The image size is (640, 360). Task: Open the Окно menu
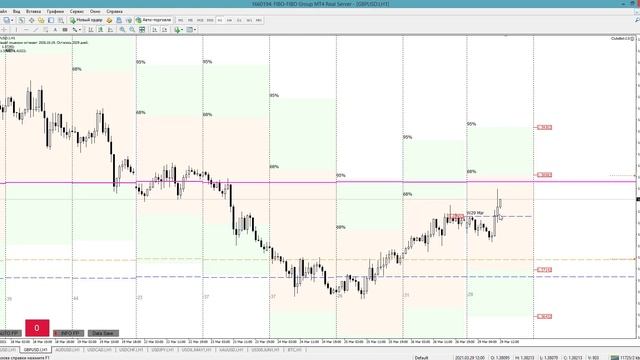[95, 11]
